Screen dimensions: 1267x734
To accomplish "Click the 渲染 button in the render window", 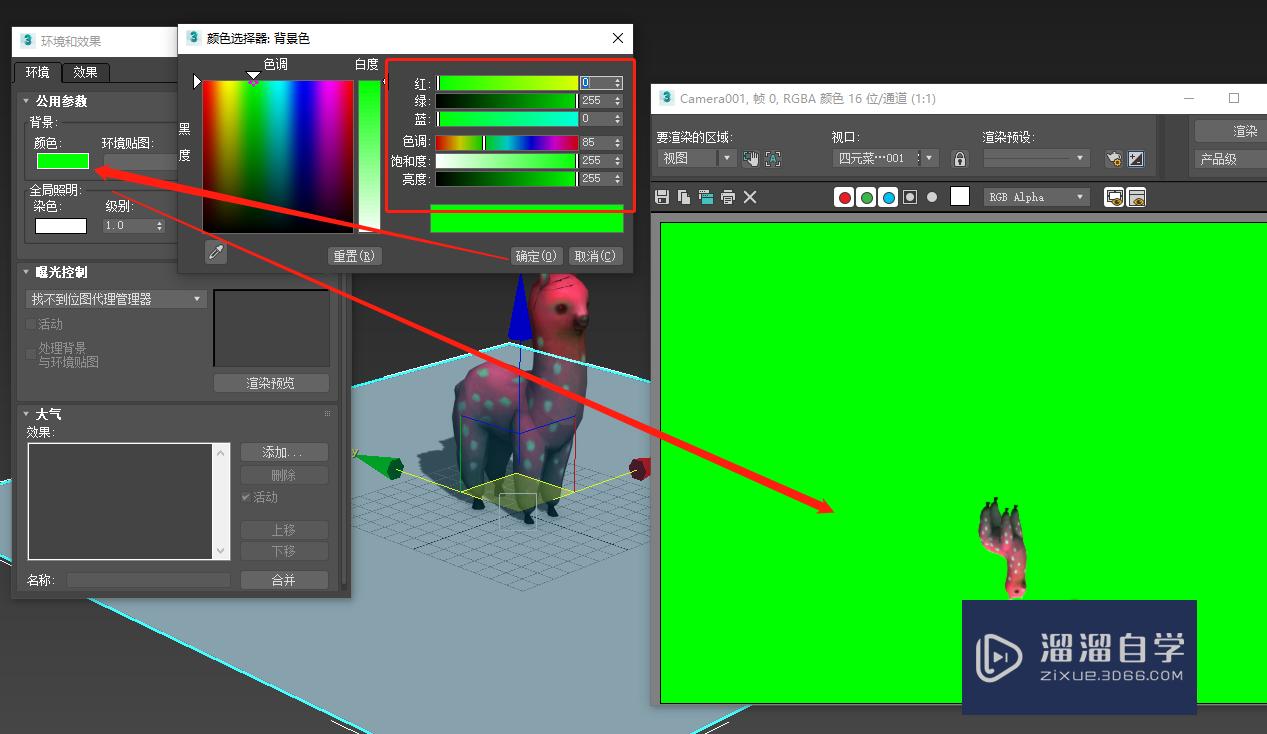I will pyautogui.click(x=1232, y=131).
